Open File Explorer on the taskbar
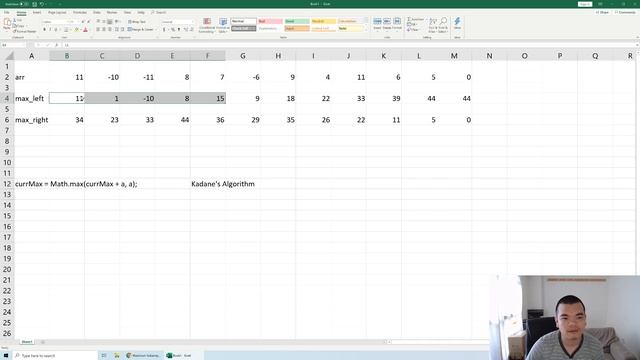 [x=117, y=356]
